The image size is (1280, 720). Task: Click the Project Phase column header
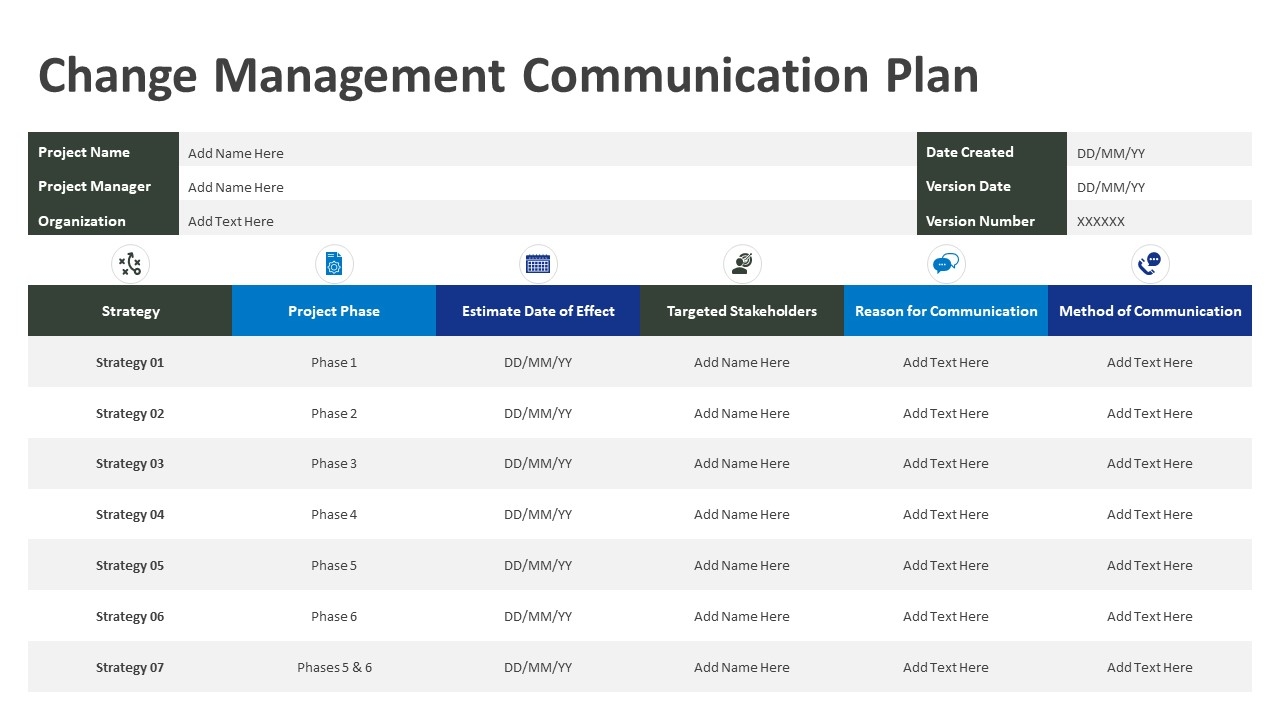(334, 311)
